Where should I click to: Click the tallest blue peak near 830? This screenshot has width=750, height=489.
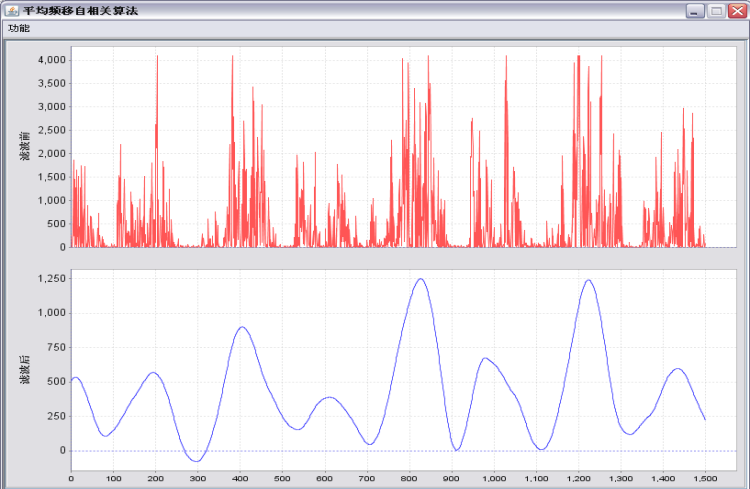[421, 279]
